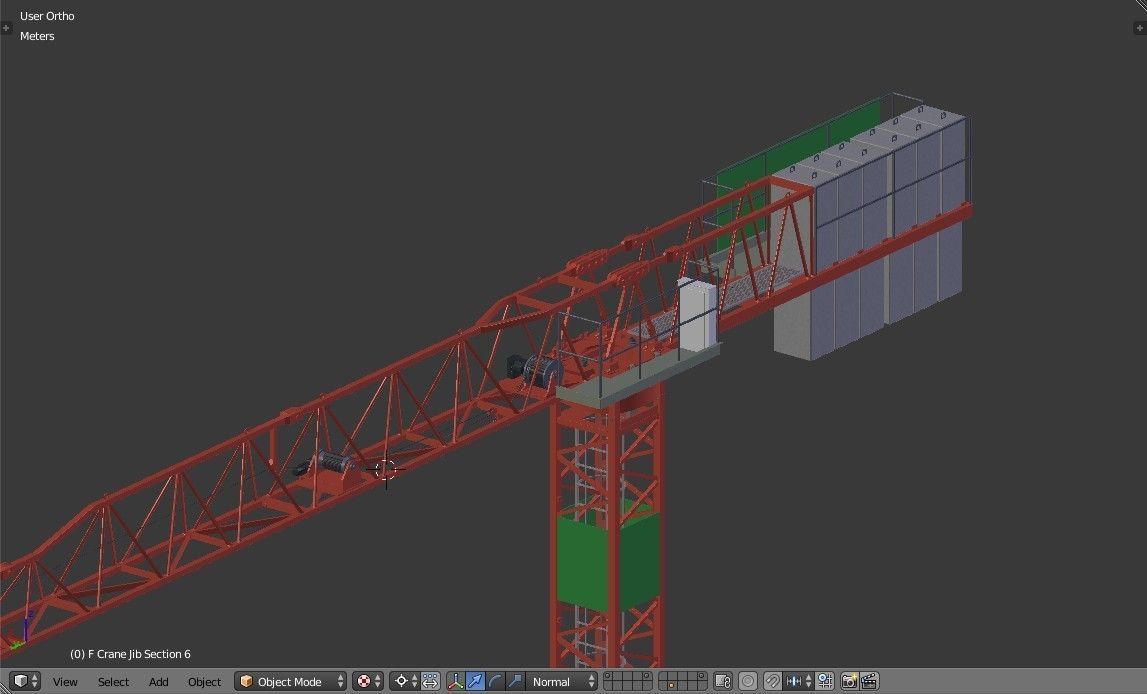Click the OpenGL render still camera icon
The image size is (1147, 694).
[849, 681]
